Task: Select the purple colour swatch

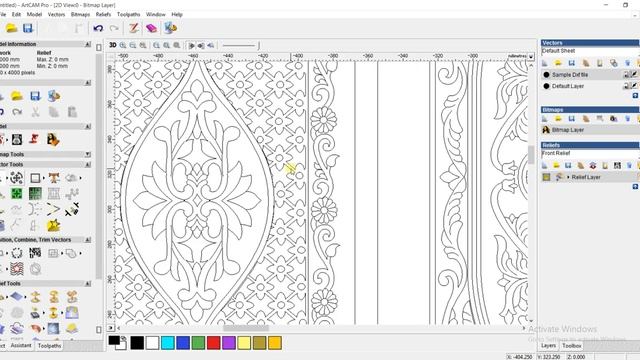Action: [229, 343]
